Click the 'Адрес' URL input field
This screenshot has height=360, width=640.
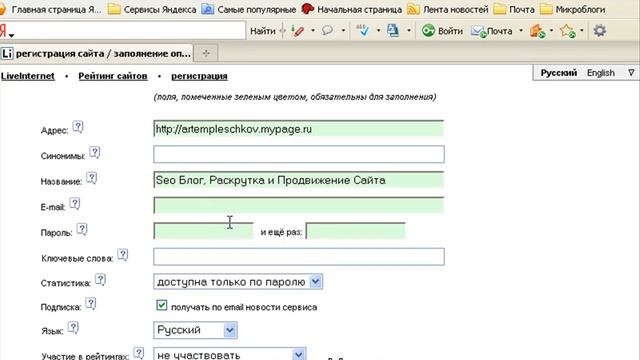[299, 129]
